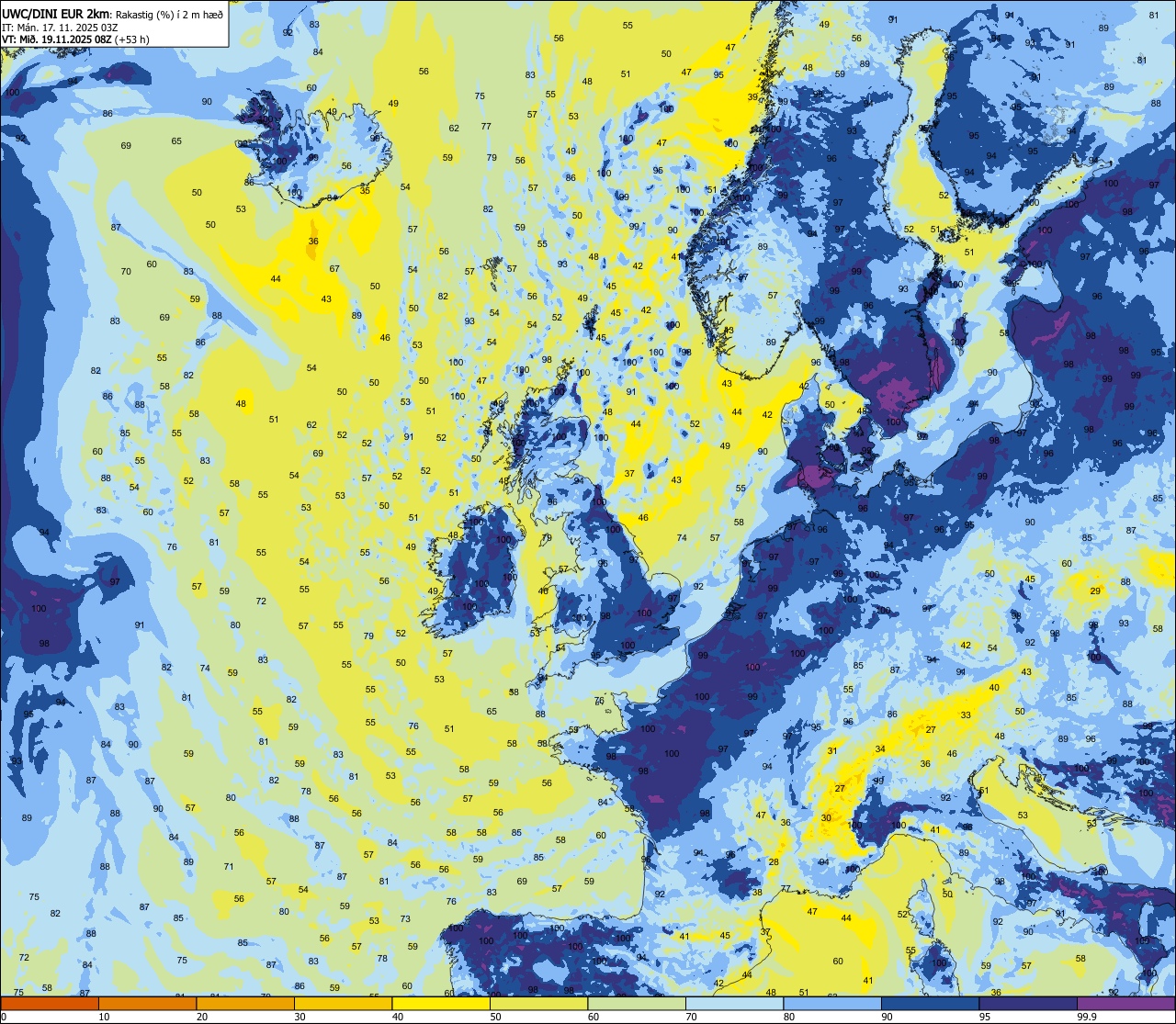1176x1024 pixels.
Task: Pick the 40–50 bright yellow legend segment
Action: (441, 1003)
